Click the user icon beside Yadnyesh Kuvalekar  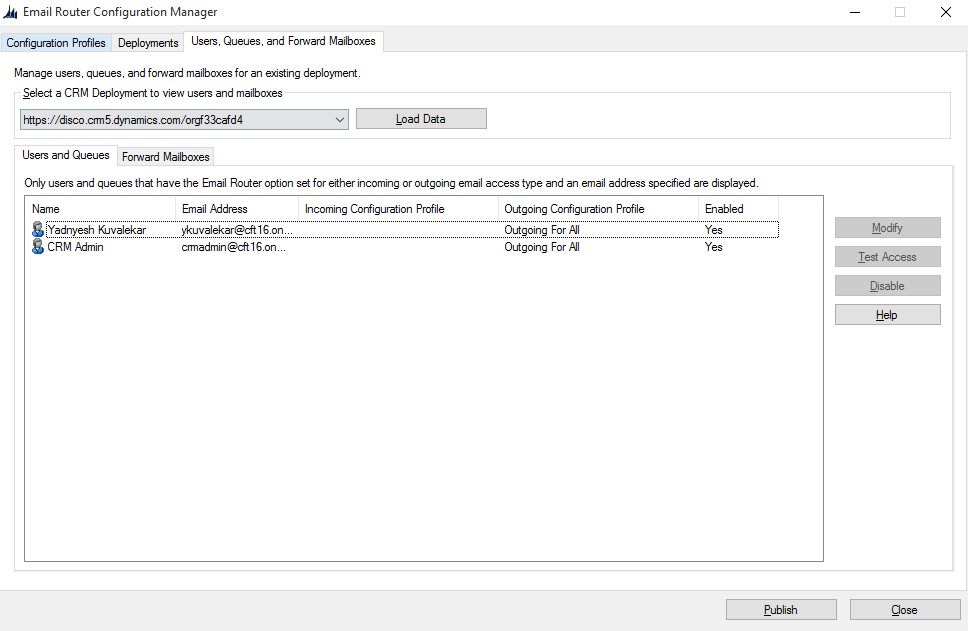[x=38, y=230]
